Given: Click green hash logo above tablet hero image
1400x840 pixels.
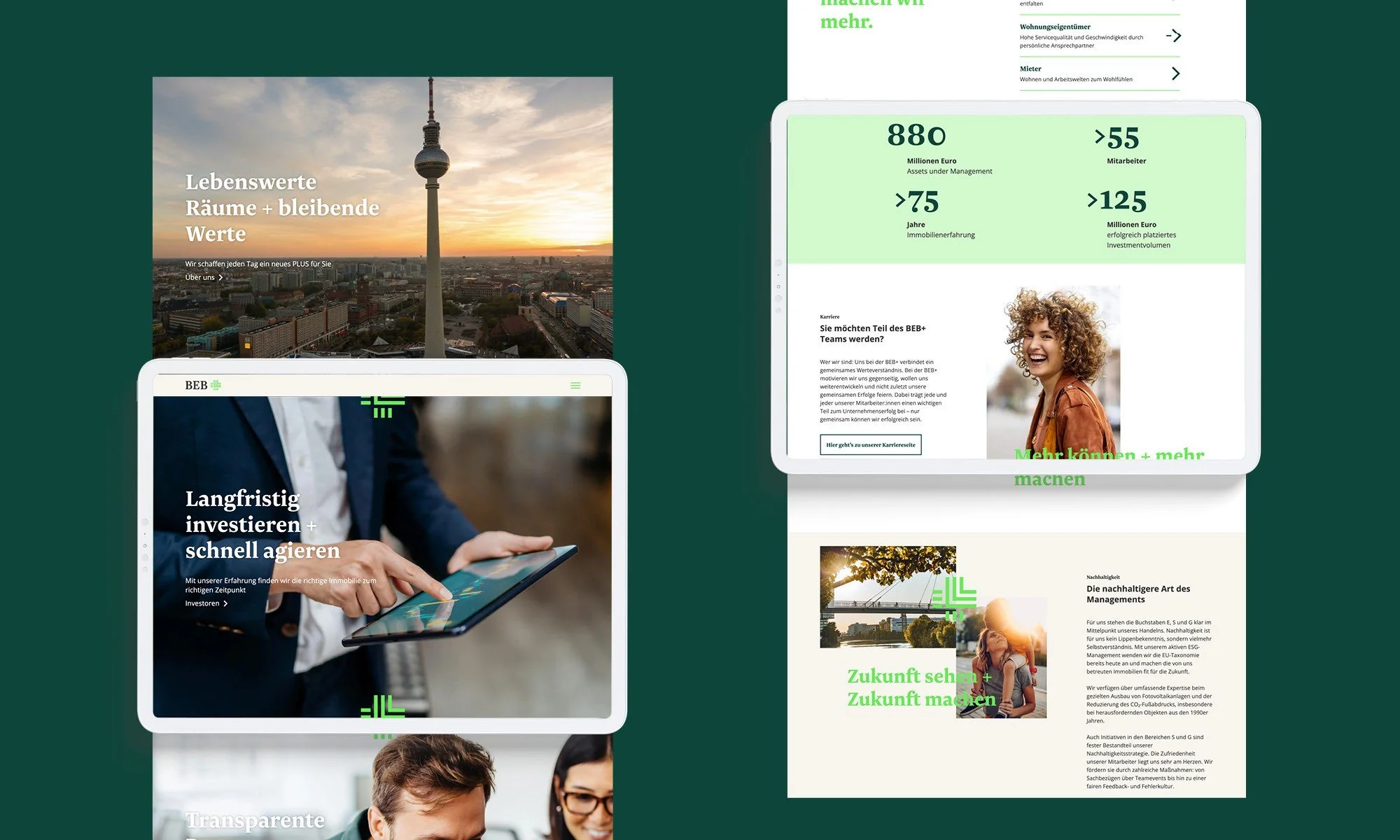Looking at the screenshot, I should [382, 405].
